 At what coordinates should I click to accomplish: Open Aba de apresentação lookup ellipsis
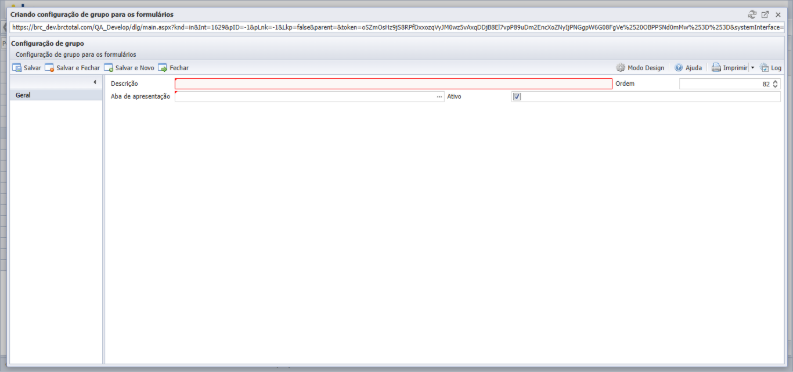(x=439, y=97)
